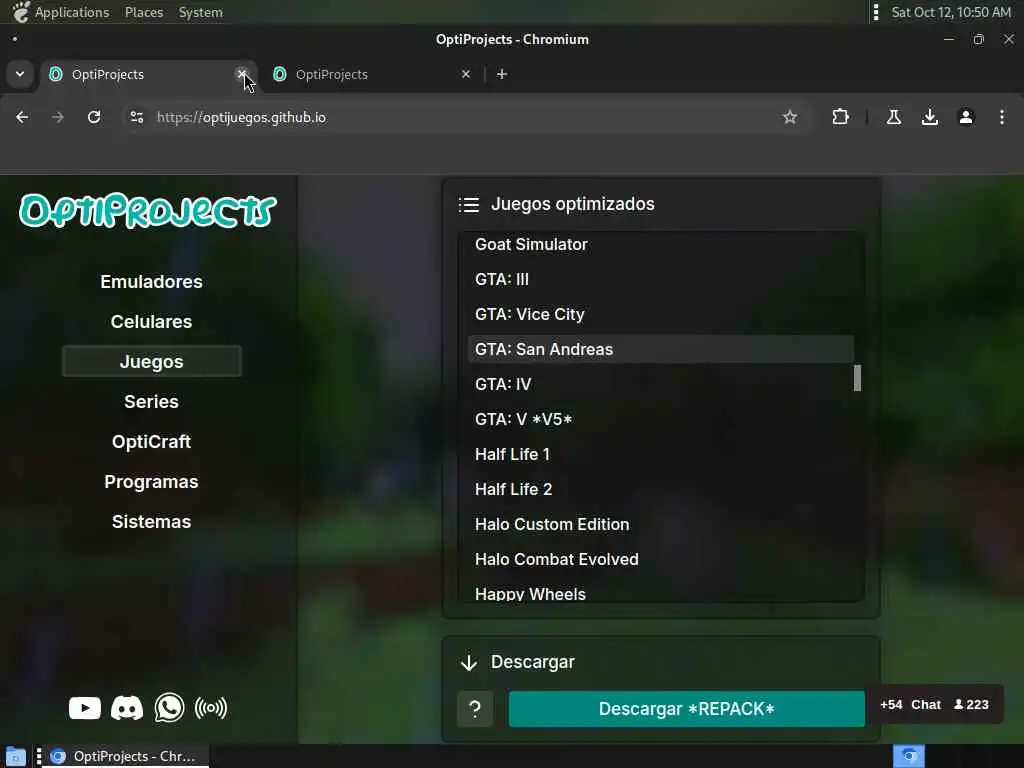Screen dimensions: 1024x768
Task: Open the WhatsApp group icon
Action: click(169, 708)
